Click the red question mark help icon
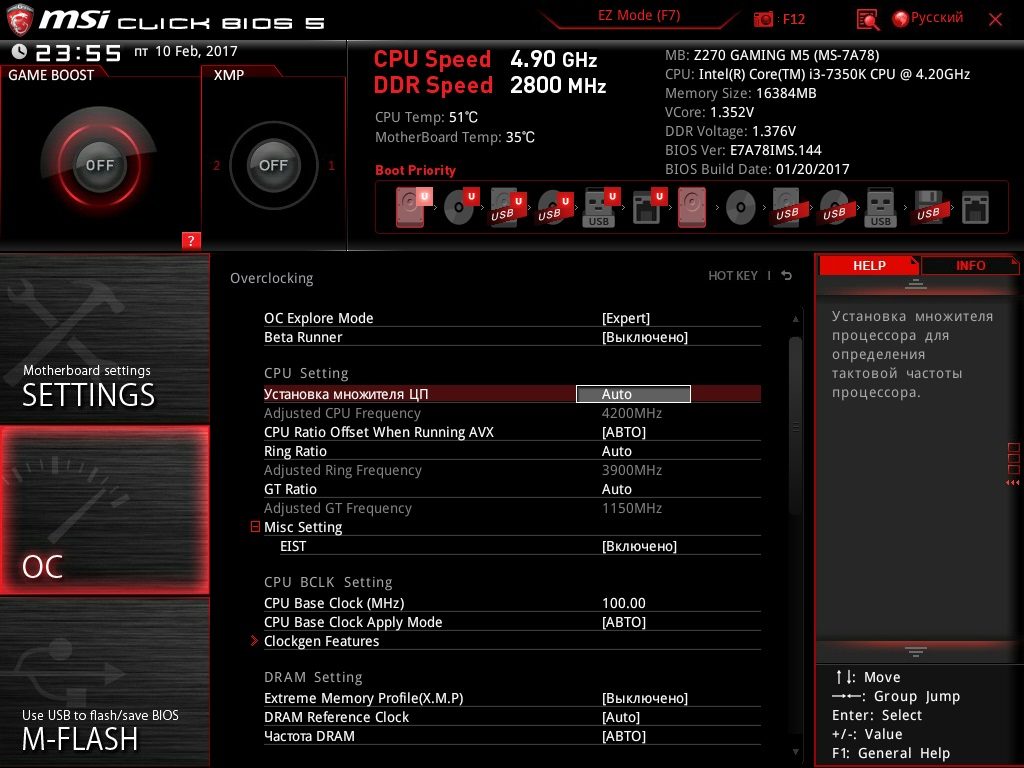This screenshot has width=1024, height=768. pos(191,240)
